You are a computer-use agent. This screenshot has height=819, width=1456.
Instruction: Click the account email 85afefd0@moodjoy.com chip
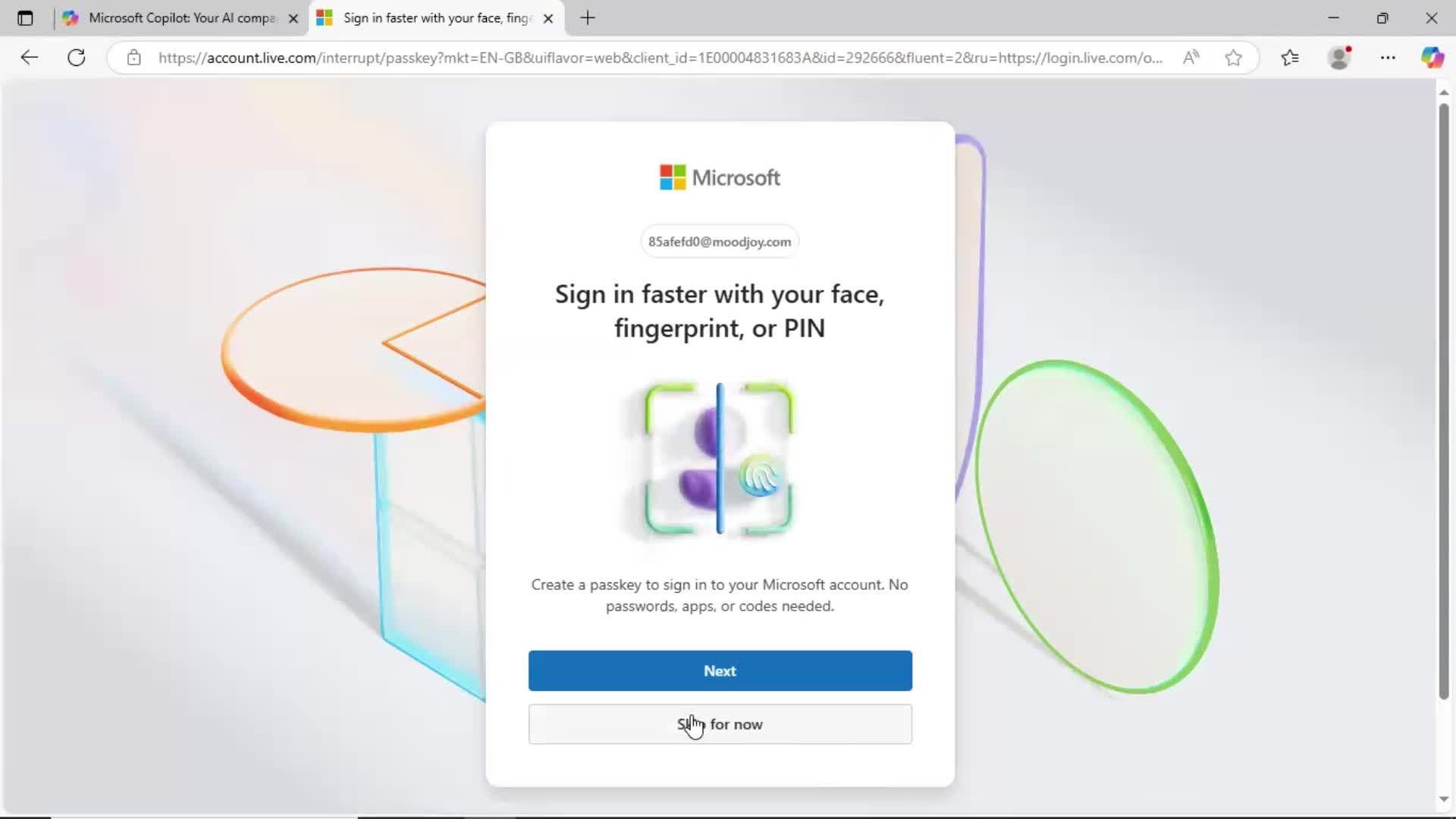[x=720, y=242]
